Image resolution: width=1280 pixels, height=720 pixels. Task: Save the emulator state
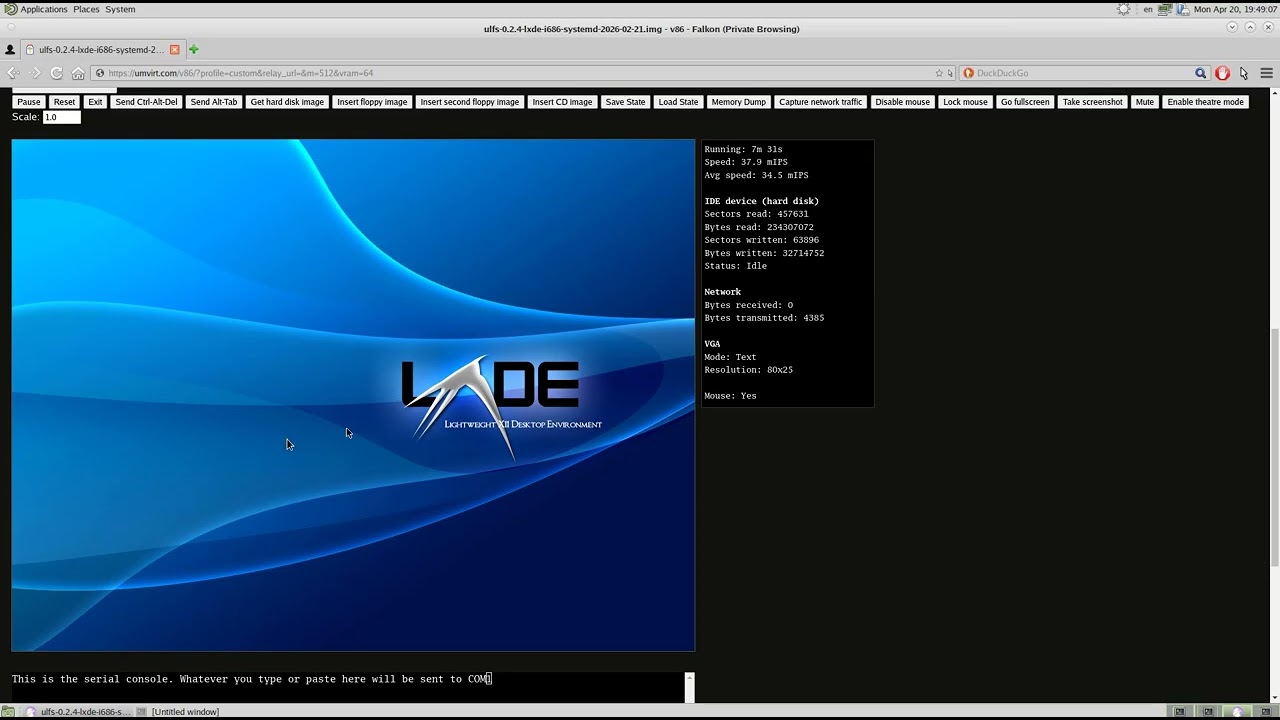pyautogui.click(x=625, y=102)
